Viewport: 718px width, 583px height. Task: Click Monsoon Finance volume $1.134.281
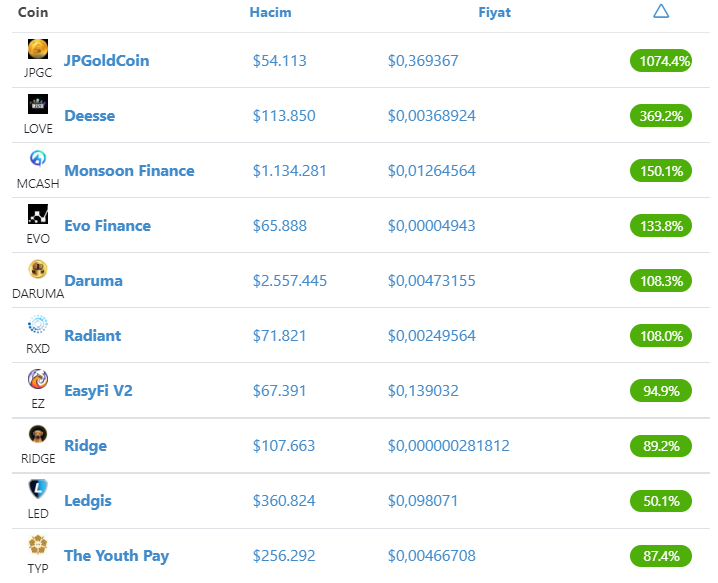[289, 170]
